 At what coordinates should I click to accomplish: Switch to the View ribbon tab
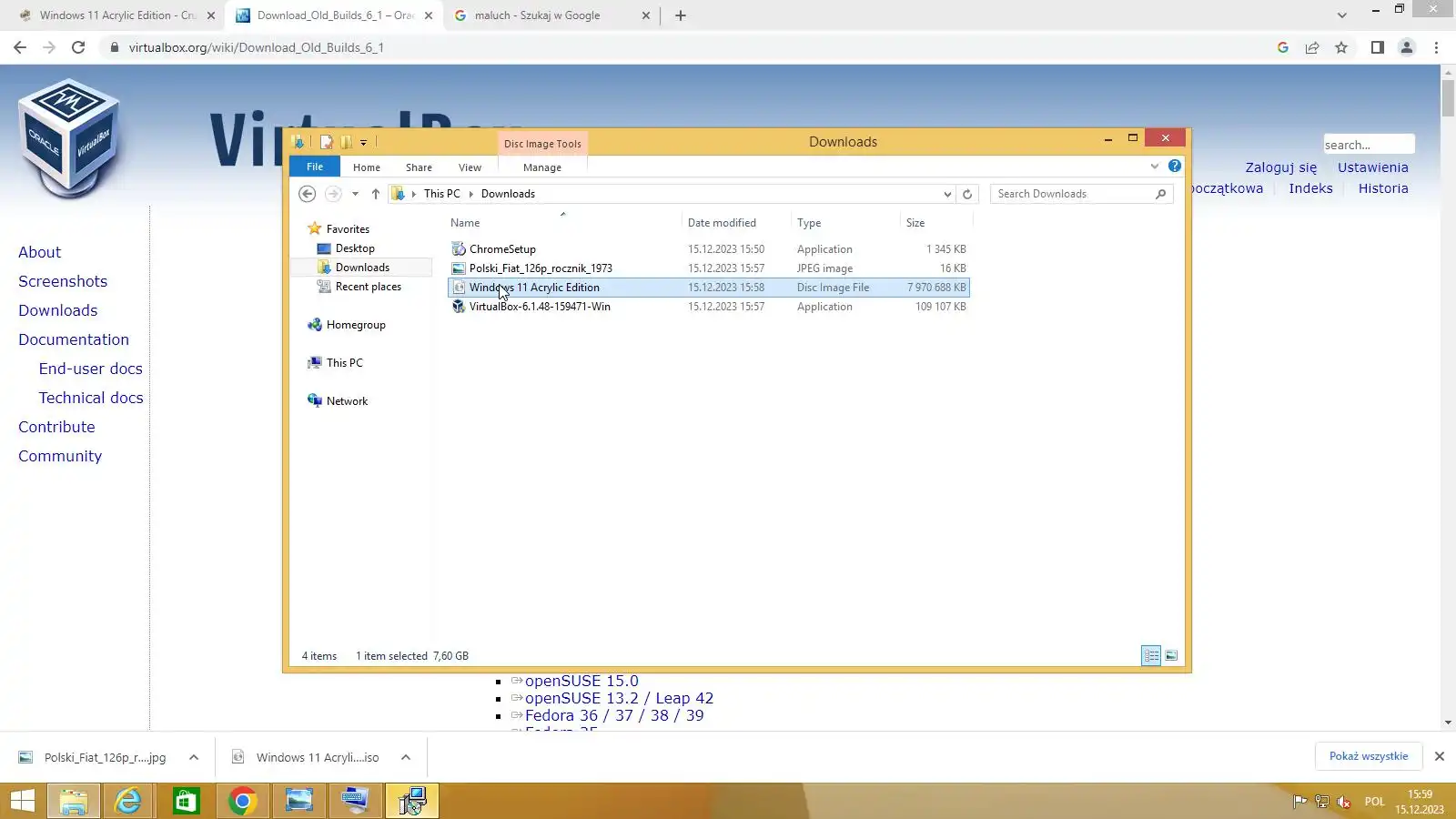click(x=470, y=167)
